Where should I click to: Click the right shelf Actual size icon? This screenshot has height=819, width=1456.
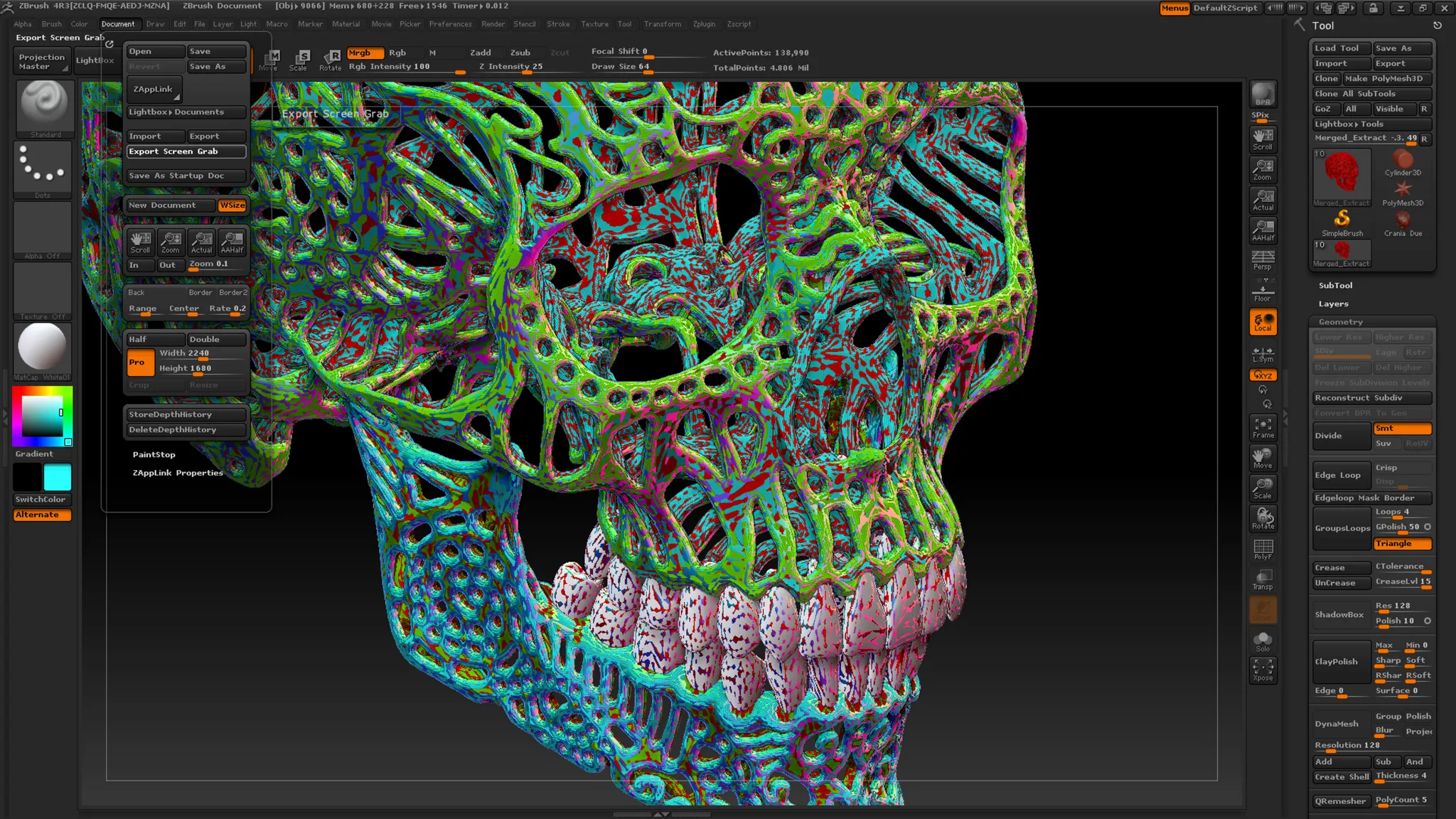[1263, 200]
